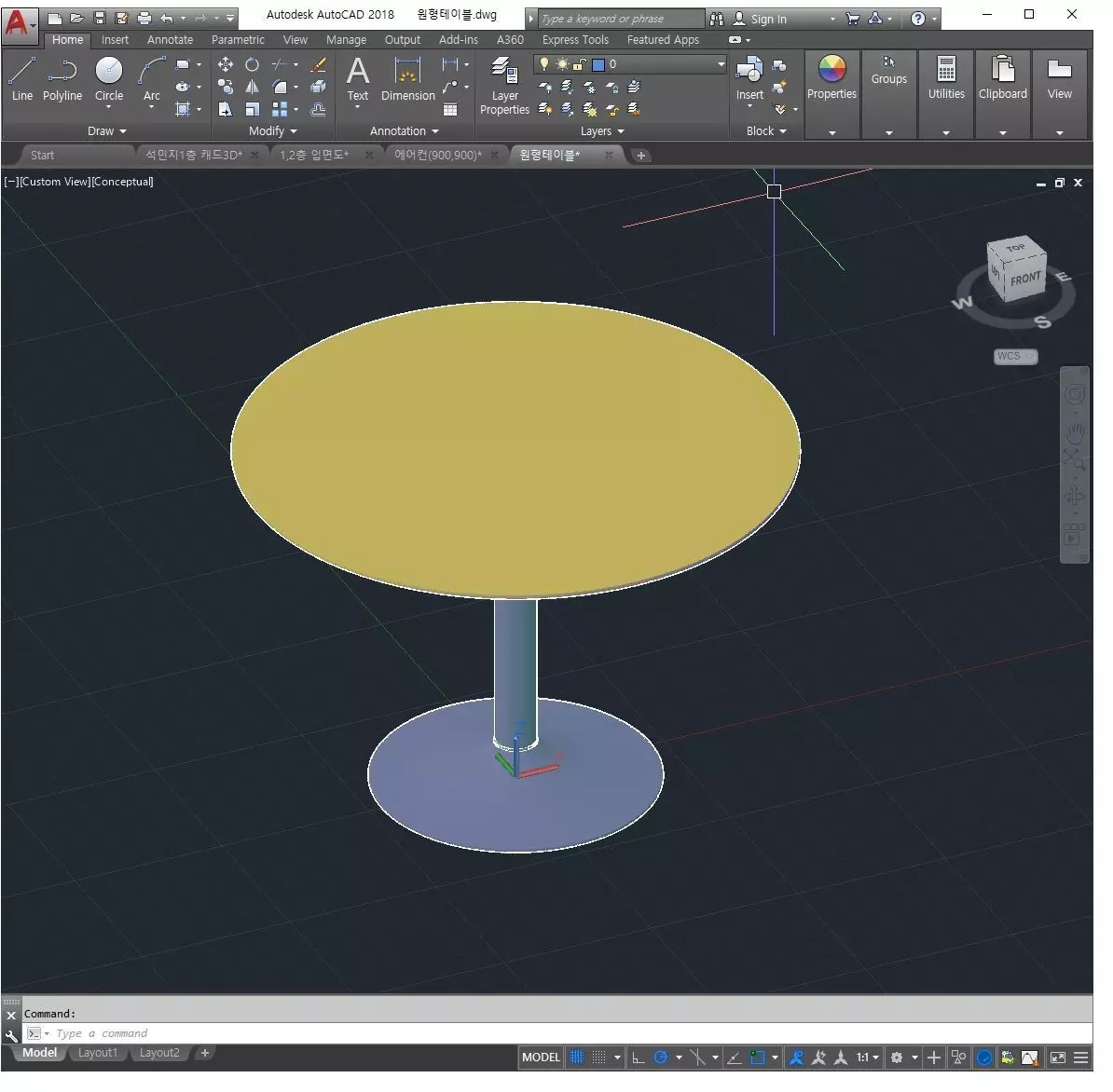The image size is (1113, 1092).
Task: Expand the Block panel
Action: 766,131
